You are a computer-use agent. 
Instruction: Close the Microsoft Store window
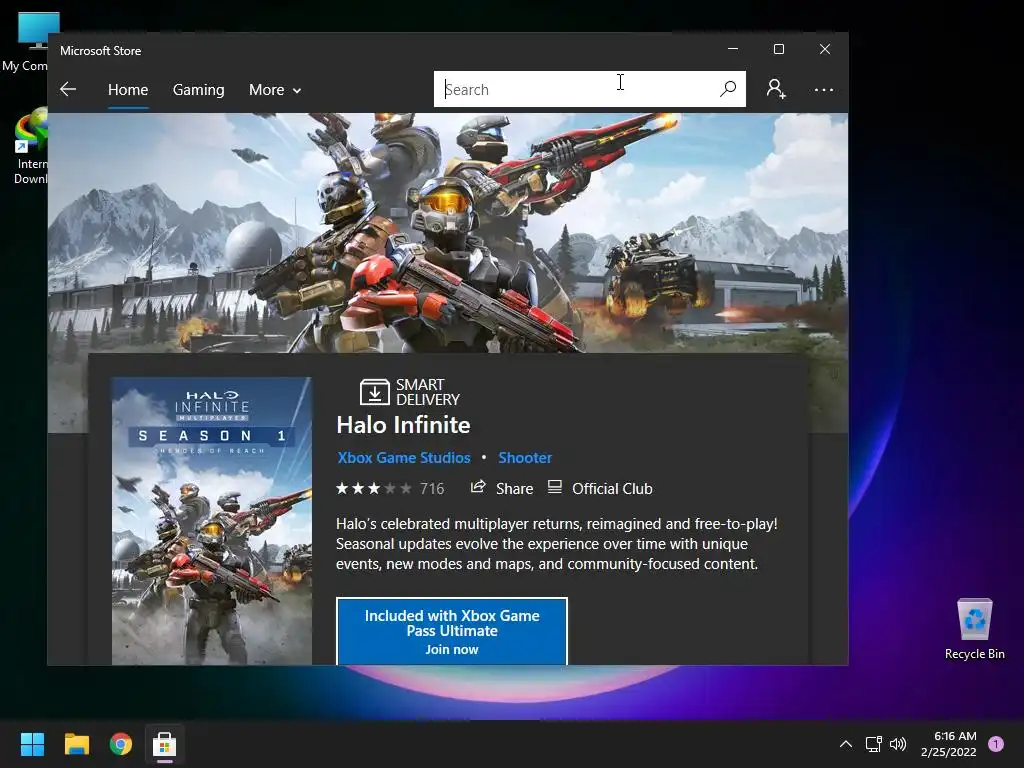[x=825, y=50]
